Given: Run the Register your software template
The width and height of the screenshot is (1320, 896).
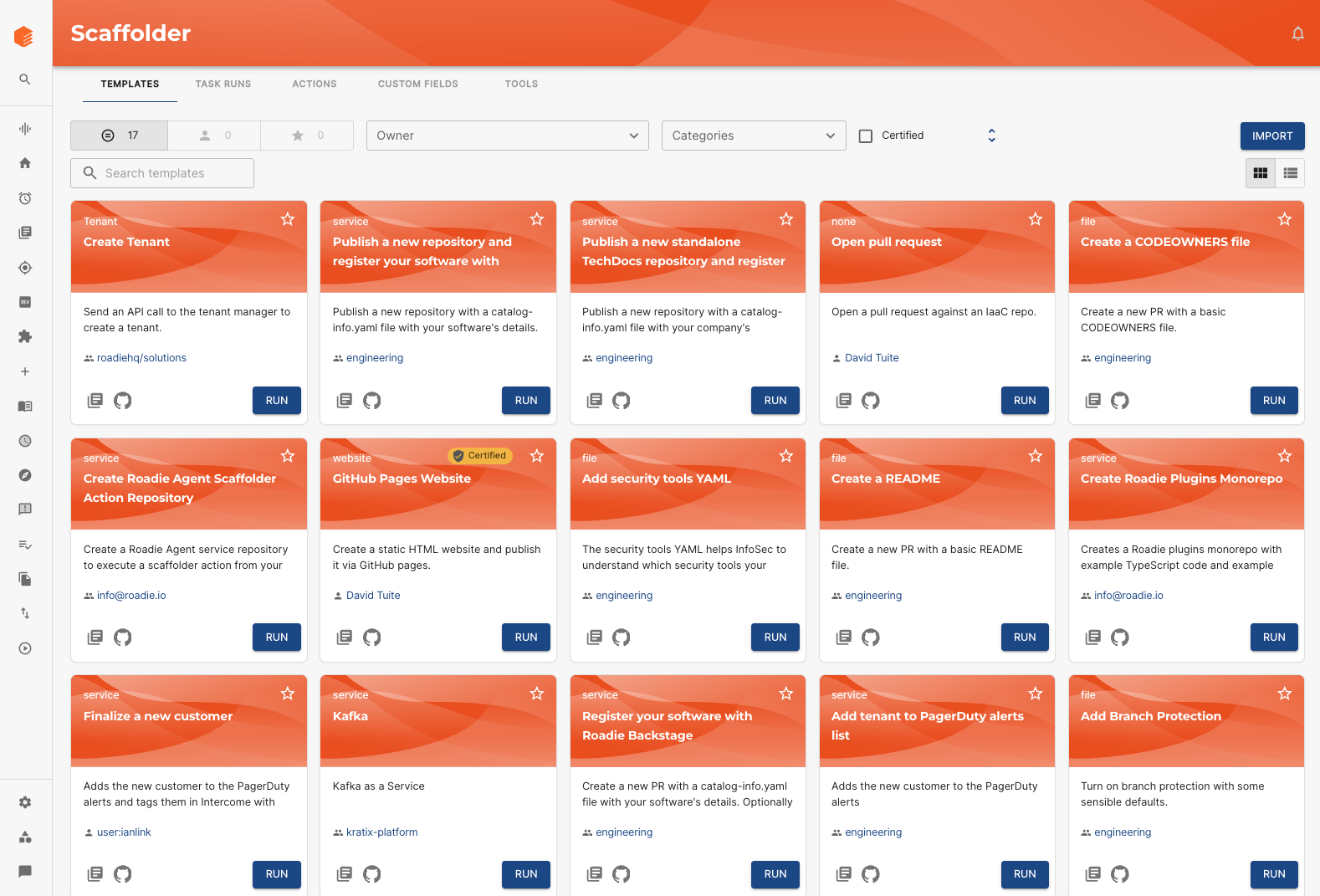Looking at the screenshot, I should click(775, 874).
